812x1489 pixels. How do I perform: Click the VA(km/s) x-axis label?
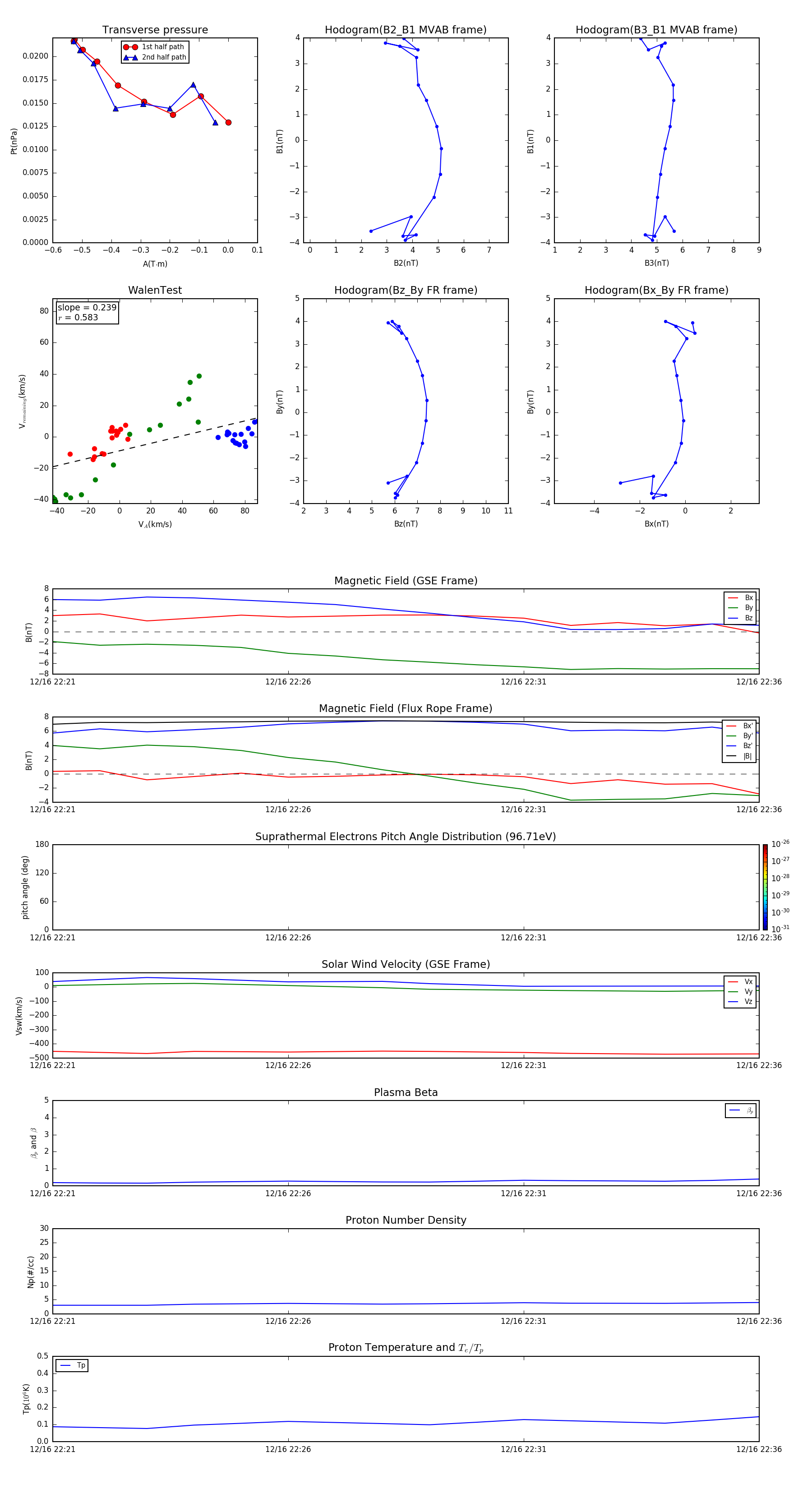point(155,524)
